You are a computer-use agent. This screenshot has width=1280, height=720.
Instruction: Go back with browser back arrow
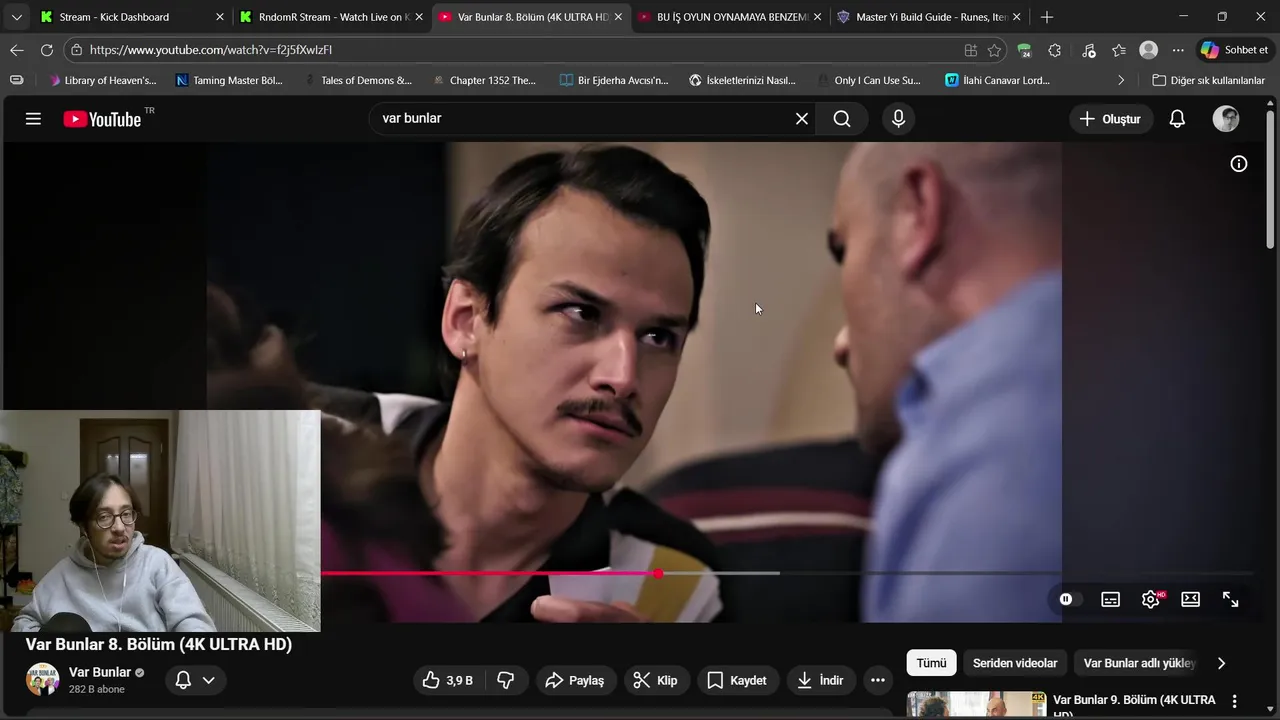(17, 50)
